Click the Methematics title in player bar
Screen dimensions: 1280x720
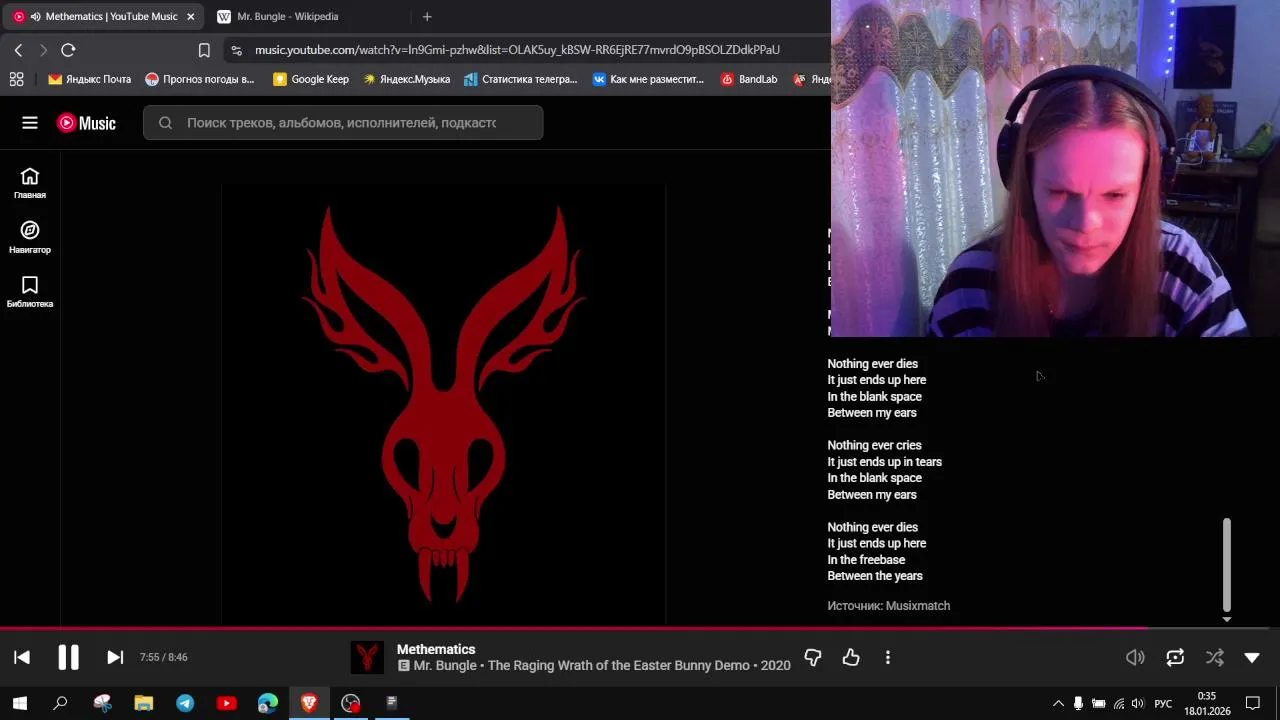(x=436, y=649)
